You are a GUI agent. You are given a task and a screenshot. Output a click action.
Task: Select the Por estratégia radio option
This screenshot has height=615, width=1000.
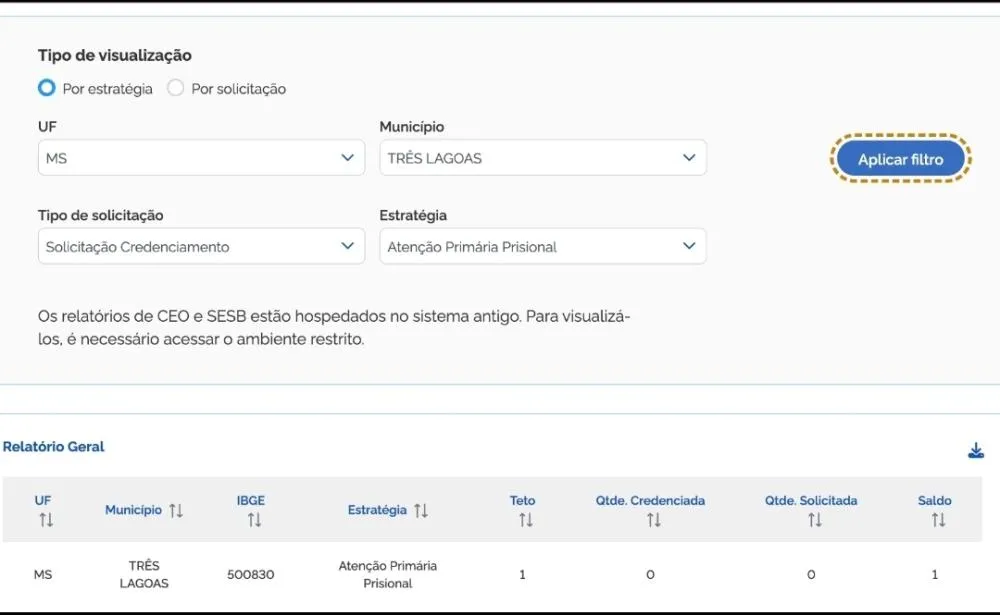pos(46,88)
